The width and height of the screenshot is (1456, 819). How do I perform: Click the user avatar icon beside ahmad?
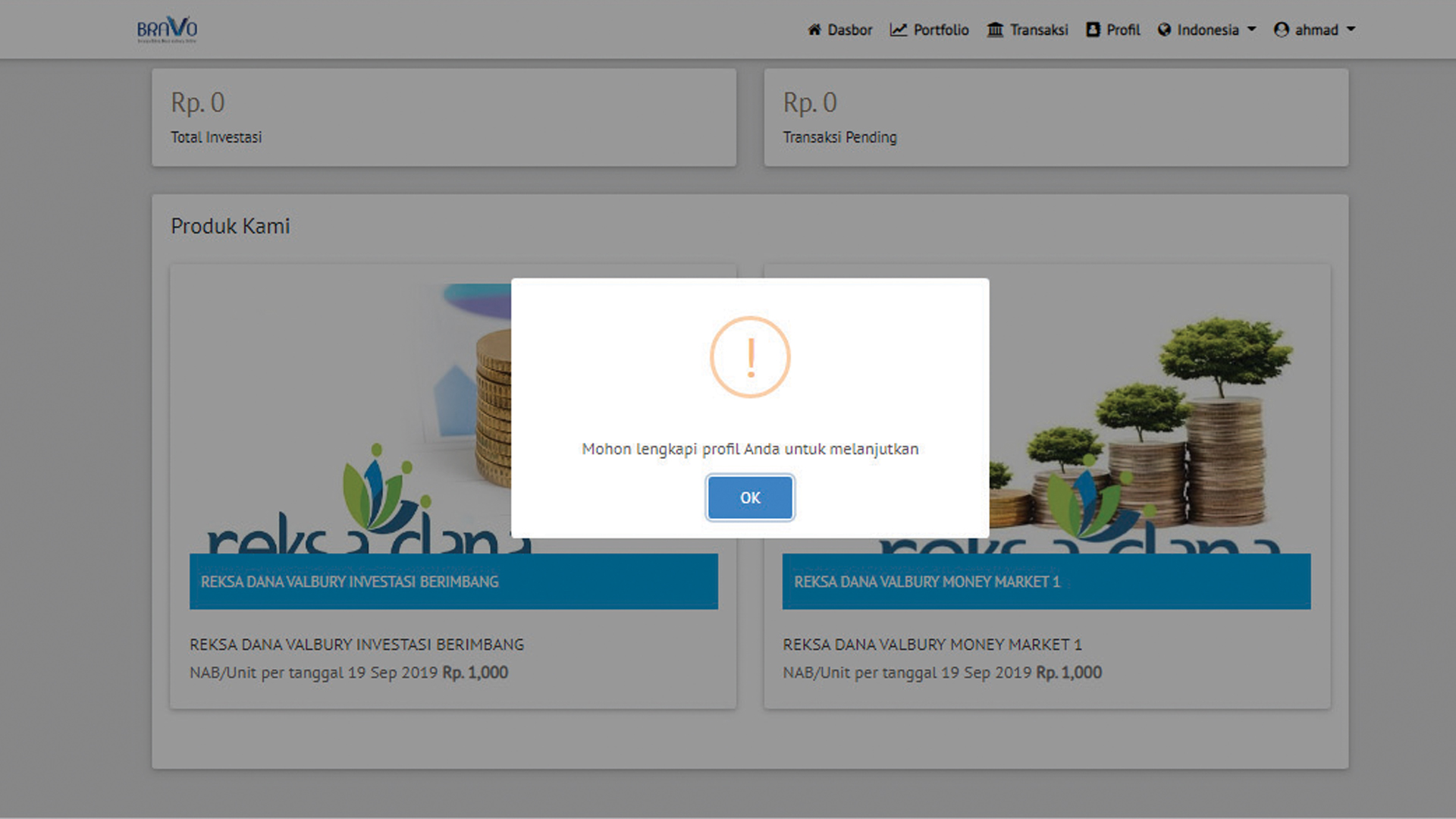(1281, 30)
